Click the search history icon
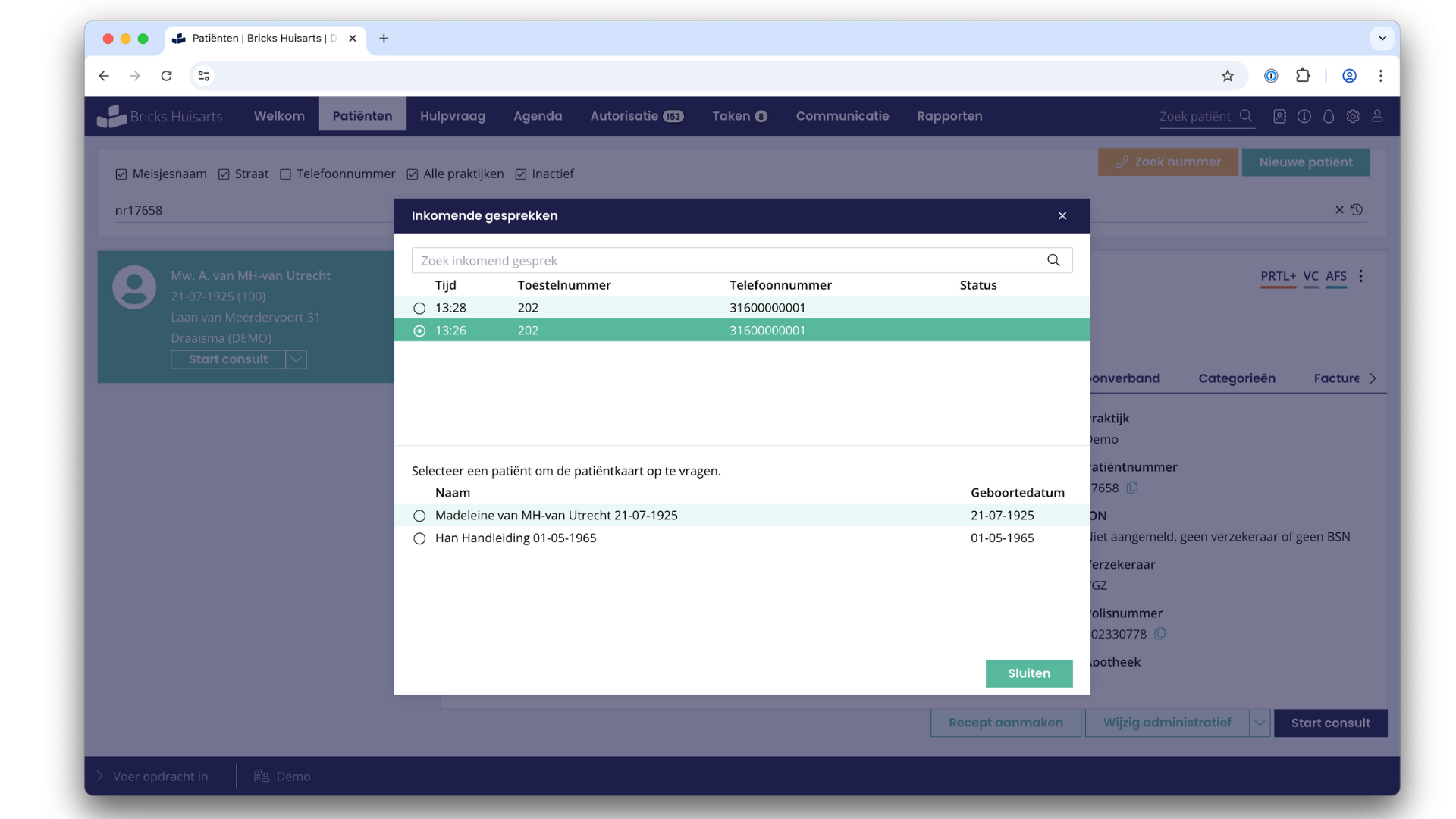Screen dimensions: 1456x819 tap(1357, 209)
